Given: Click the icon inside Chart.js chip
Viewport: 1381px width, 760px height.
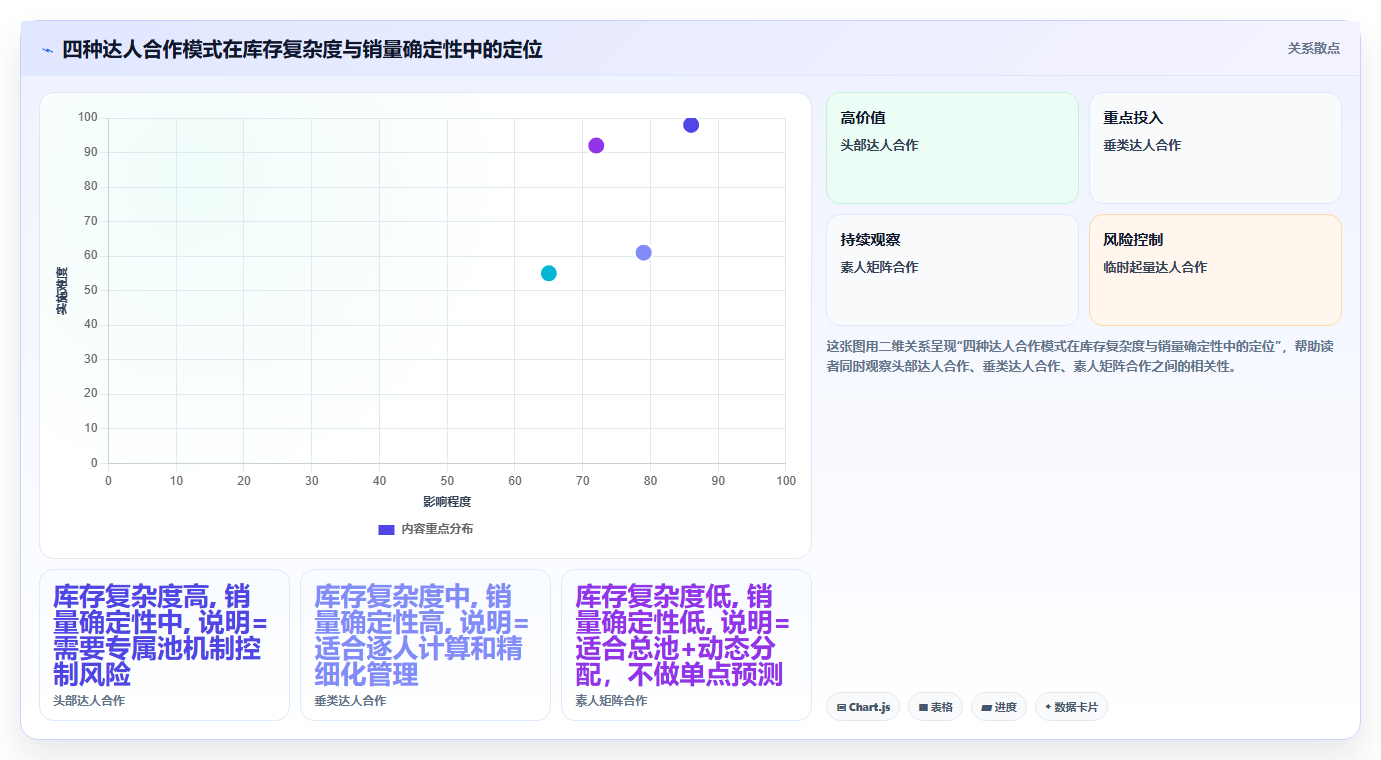Looking at the screenshot, I should (841, 707).
